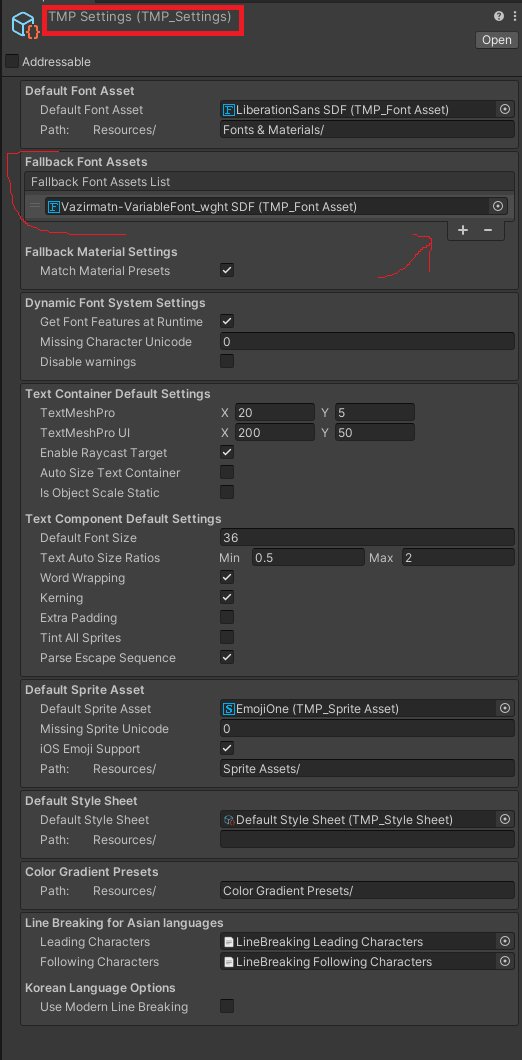Toggle the Addressable checkbox
522x1060 pixels.
pyautogui.click(x=12, y=62)
